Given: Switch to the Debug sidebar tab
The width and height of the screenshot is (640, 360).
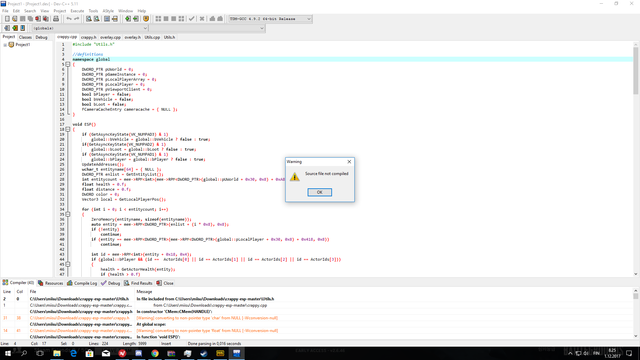Looking at the screenshot, I should (x=41, y=37).
